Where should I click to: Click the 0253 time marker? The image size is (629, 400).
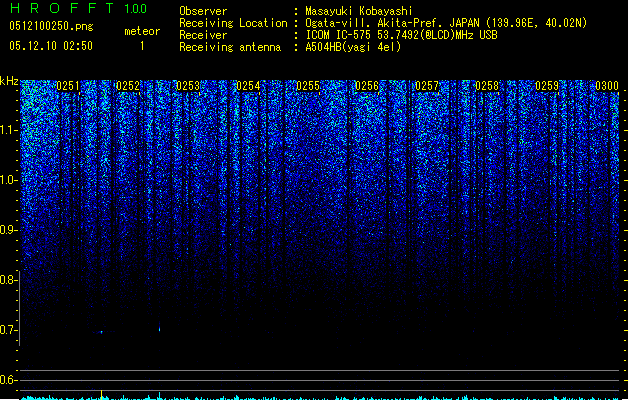click(x=188, y=86)
